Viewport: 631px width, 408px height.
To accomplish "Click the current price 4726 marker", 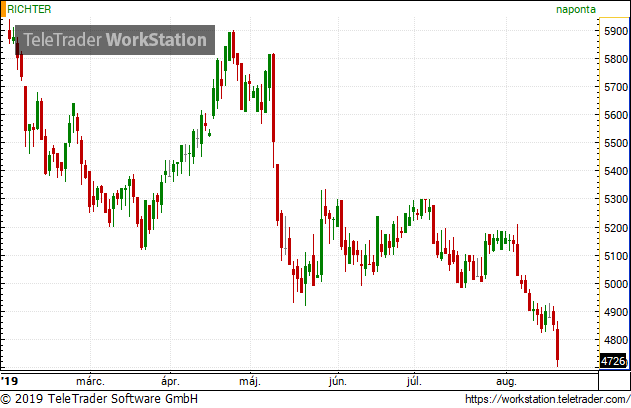I will coord(613,361).
